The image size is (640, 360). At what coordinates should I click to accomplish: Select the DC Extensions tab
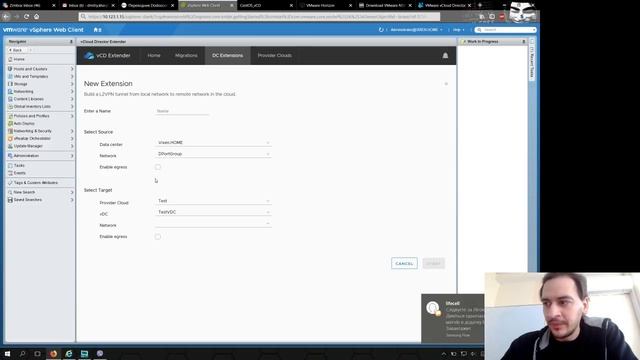click(x=227, y=56)
